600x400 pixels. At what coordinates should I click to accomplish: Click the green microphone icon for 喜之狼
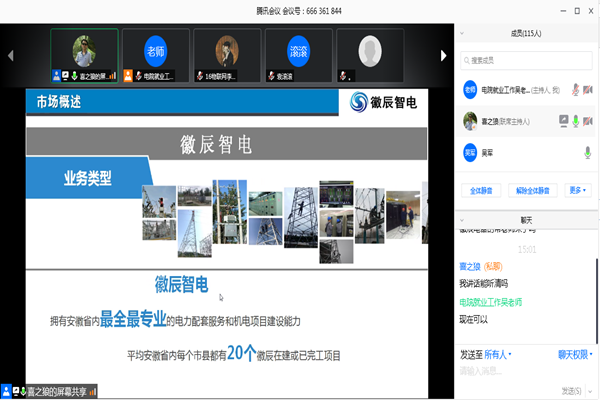pyautogui.click(x=576, y=121)
